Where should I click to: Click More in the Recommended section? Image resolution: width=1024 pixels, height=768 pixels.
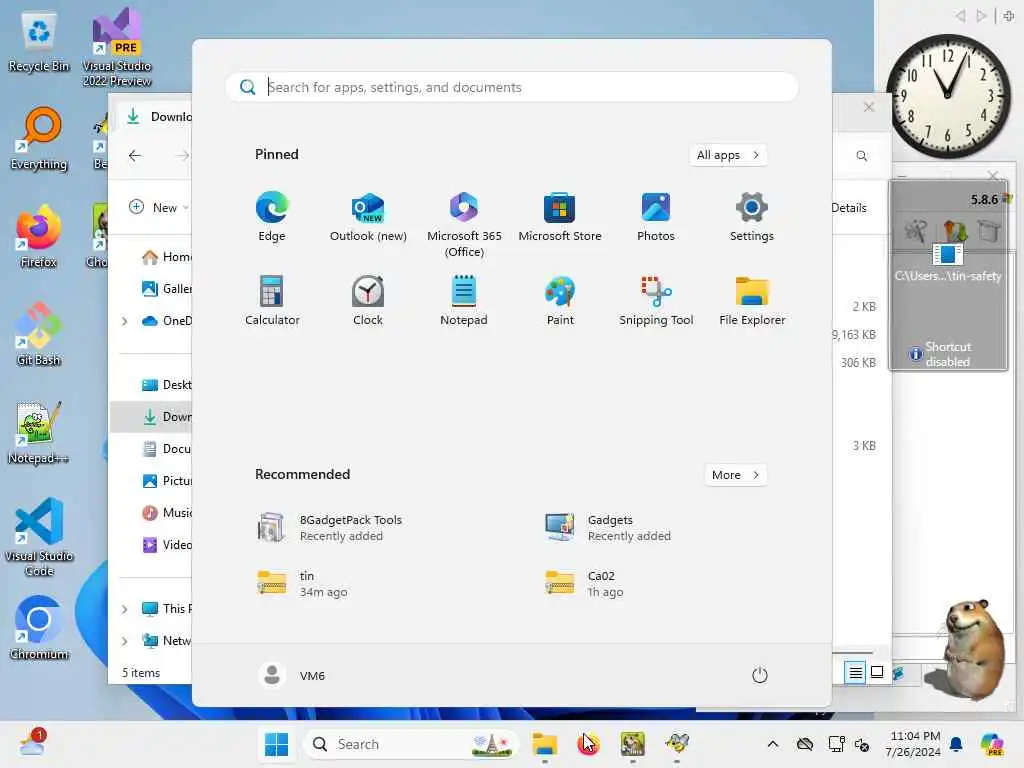[x=735, y=475]
